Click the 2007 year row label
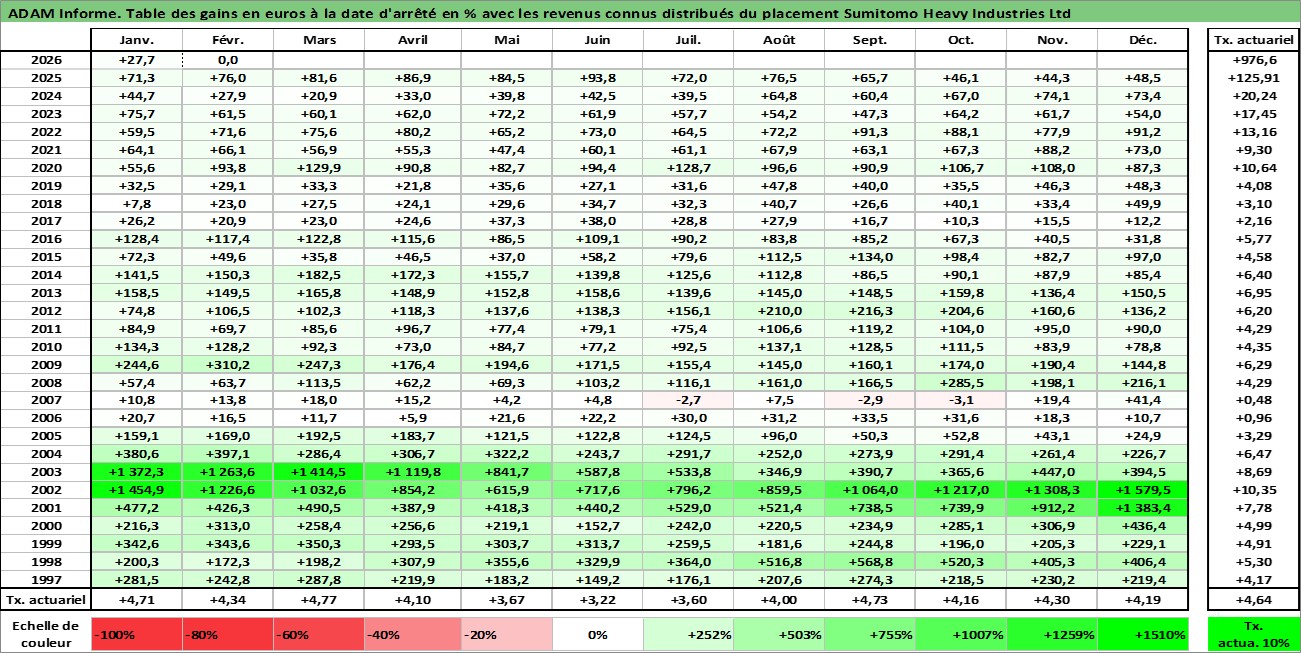 coord(46,400)
